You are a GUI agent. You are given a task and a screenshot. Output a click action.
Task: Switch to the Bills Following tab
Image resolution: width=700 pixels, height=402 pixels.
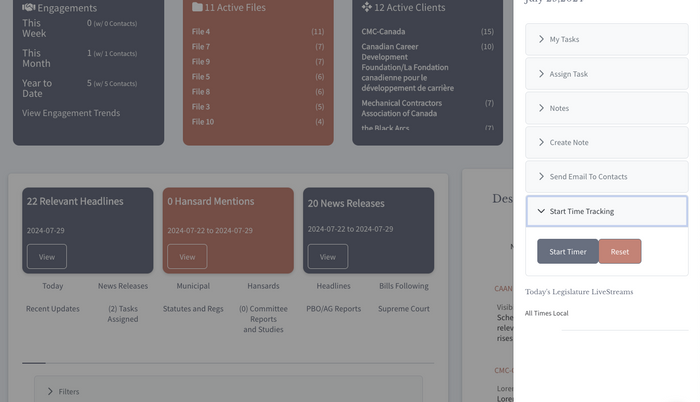pos(403,286)
